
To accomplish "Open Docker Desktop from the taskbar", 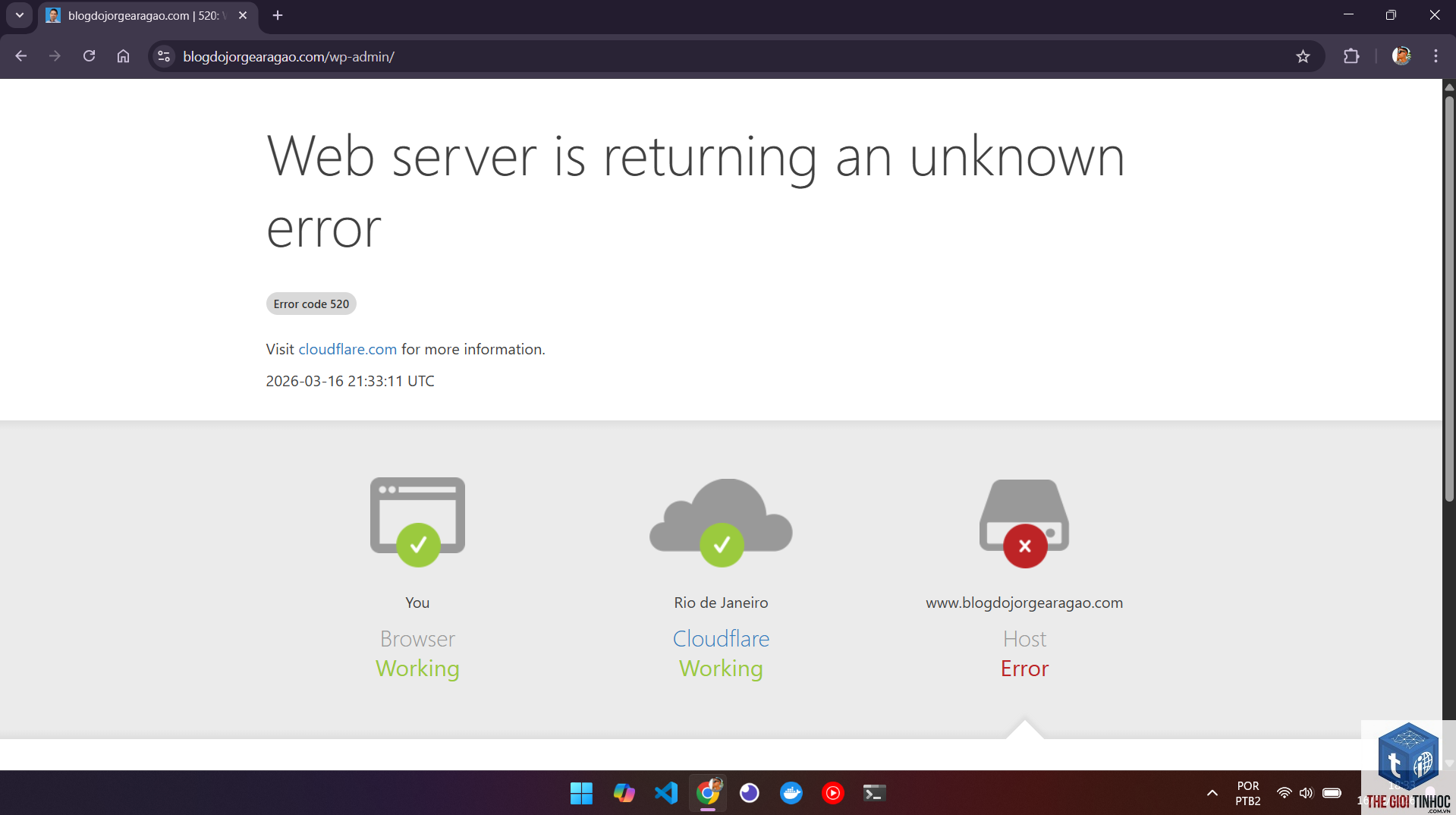I will tap(791, 793).
